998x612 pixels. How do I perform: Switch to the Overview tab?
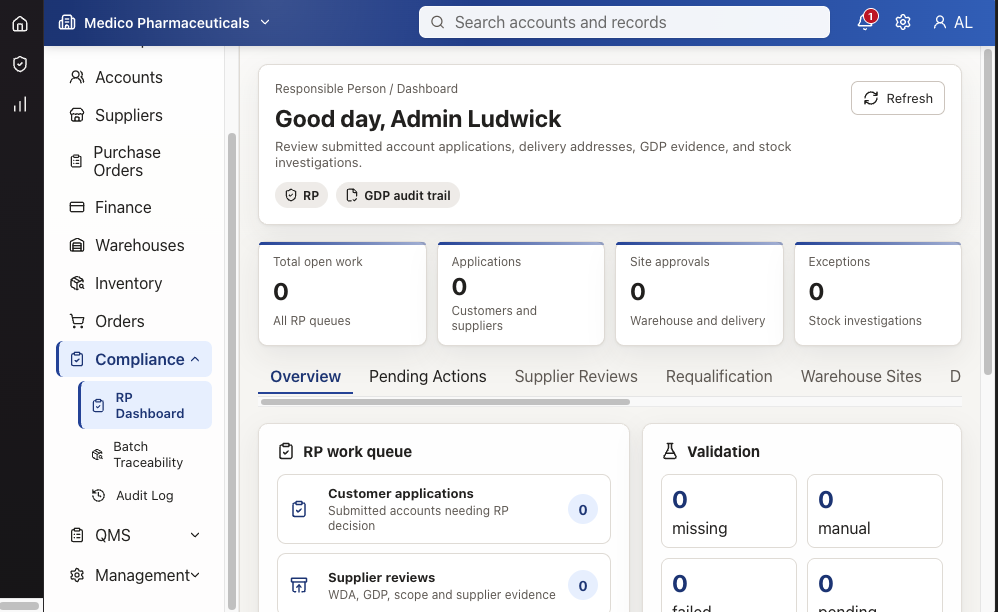click(x=306, y=377)
